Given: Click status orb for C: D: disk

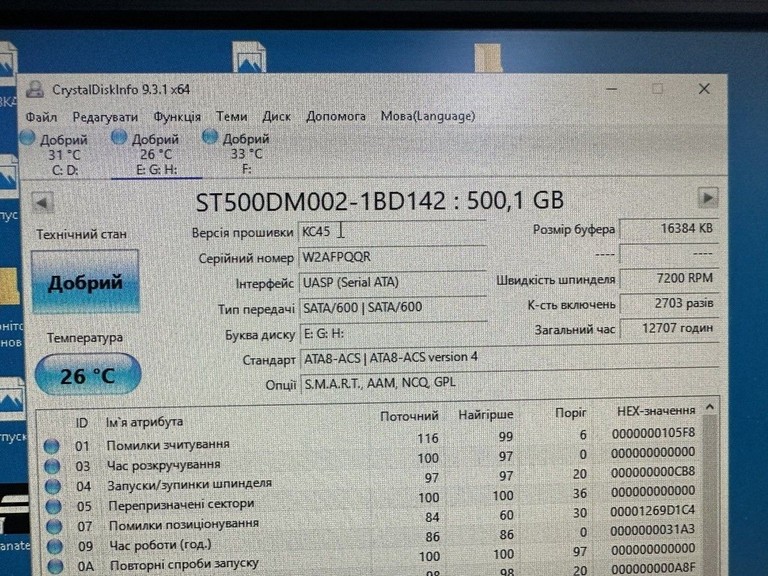Looking at the screenshot, I should [x=28, y=139].
